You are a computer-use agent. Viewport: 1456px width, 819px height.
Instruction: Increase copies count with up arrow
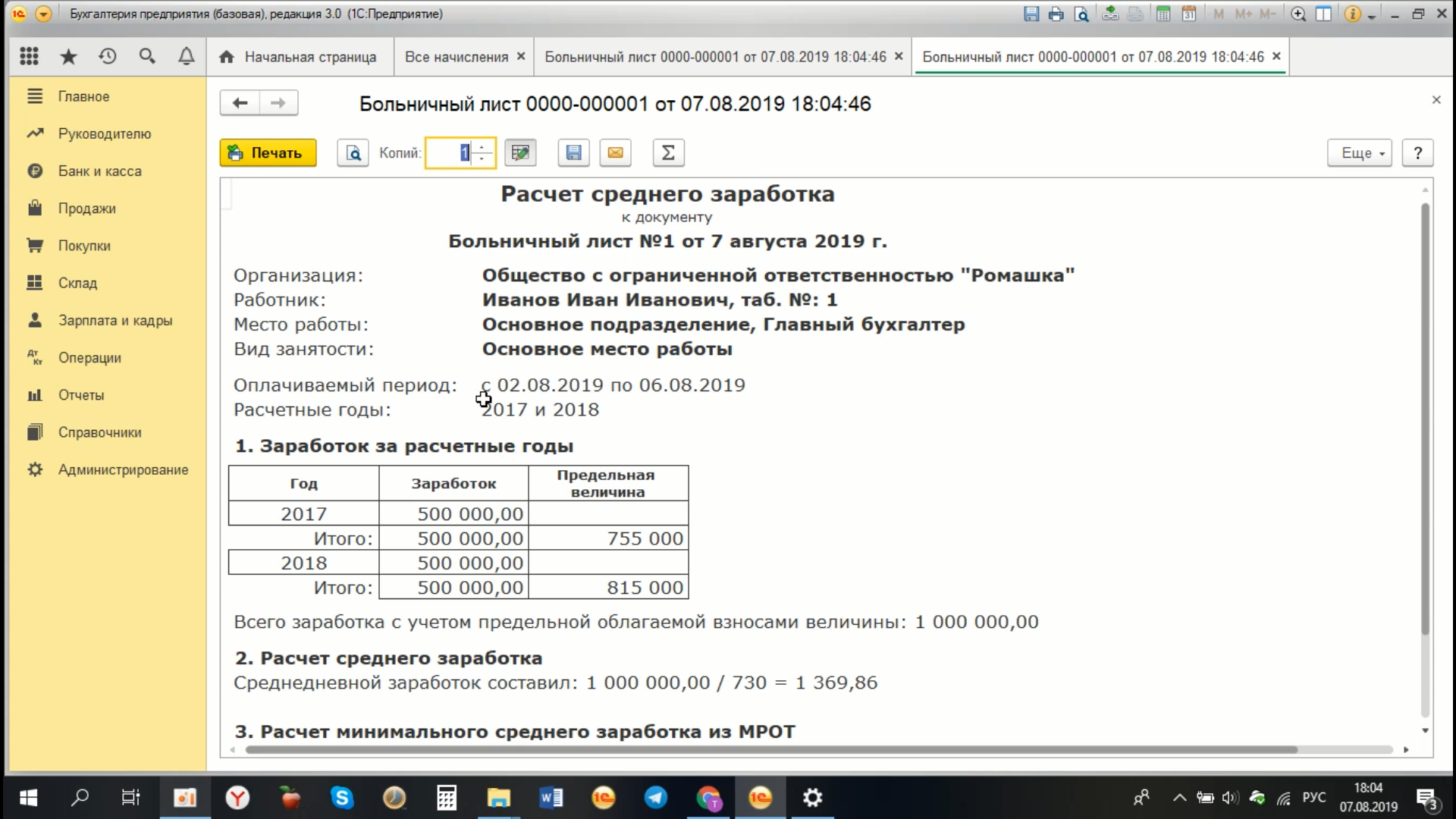482,147
